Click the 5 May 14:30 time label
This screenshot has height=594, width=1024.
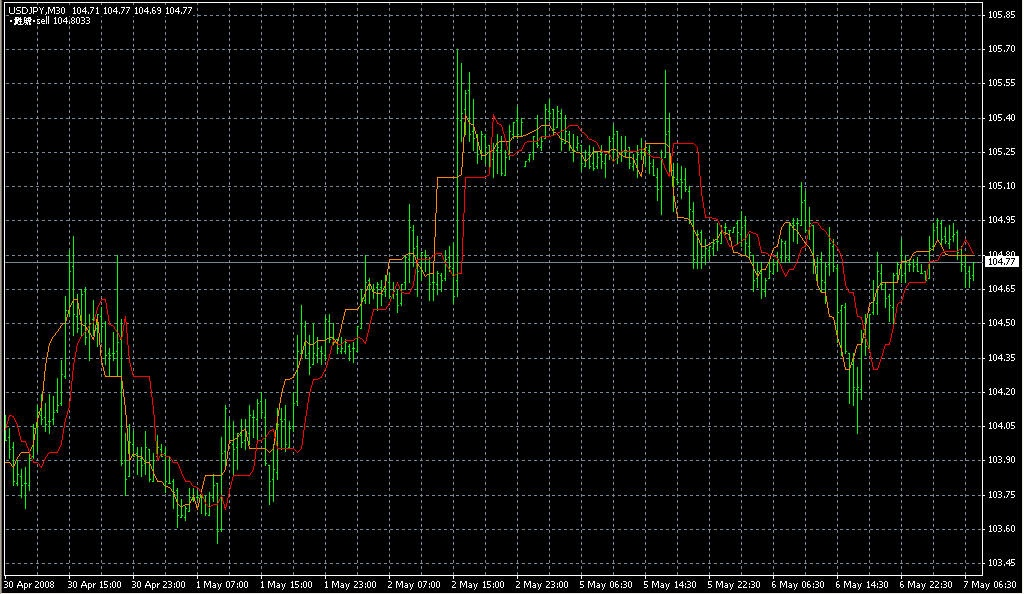click(671, 583)
